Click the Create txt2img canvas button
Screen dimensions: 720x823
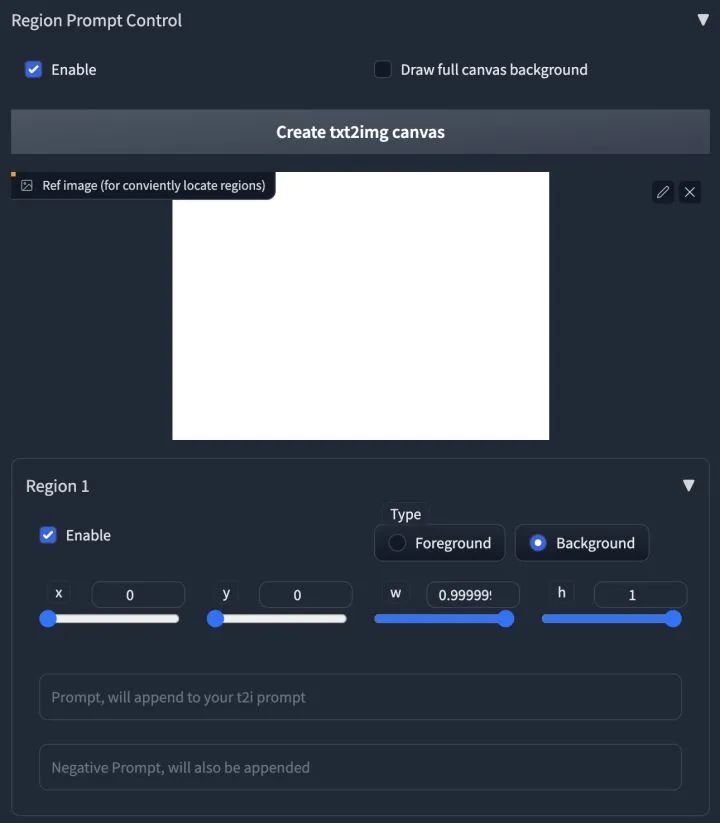(x=360, y=132)
